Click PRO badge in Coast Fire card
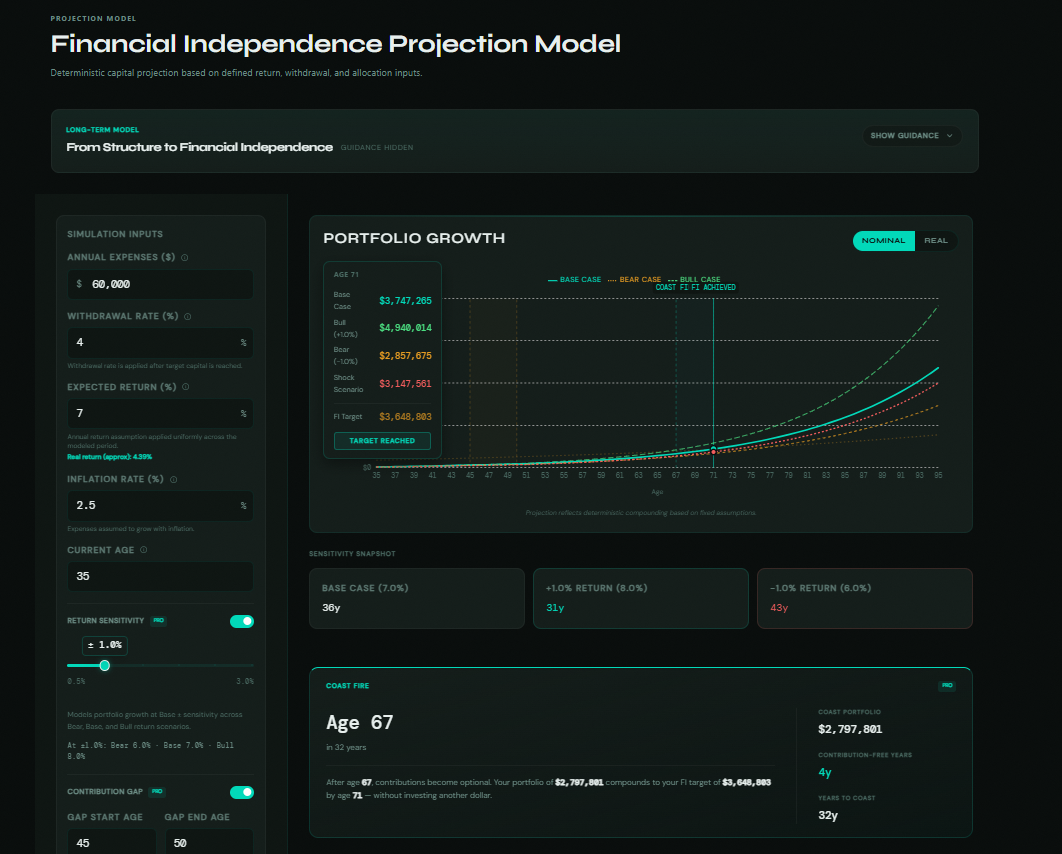Screen dimensions: 1062x854 [x=947, y=685]
